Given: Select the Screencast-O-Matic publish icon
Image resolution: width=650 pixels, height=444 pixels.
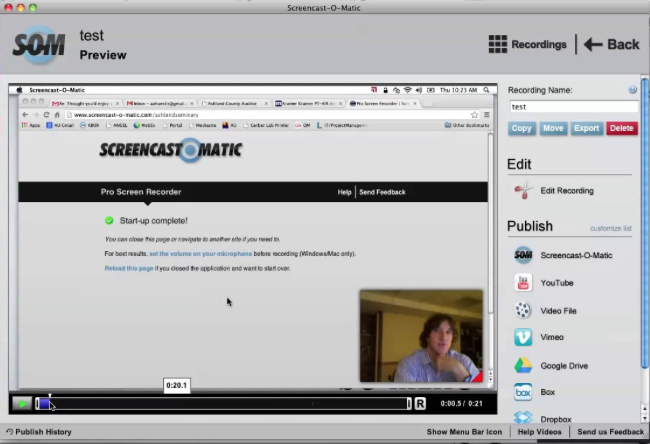Looking at the screenshot, I should [x=523, y=255].
